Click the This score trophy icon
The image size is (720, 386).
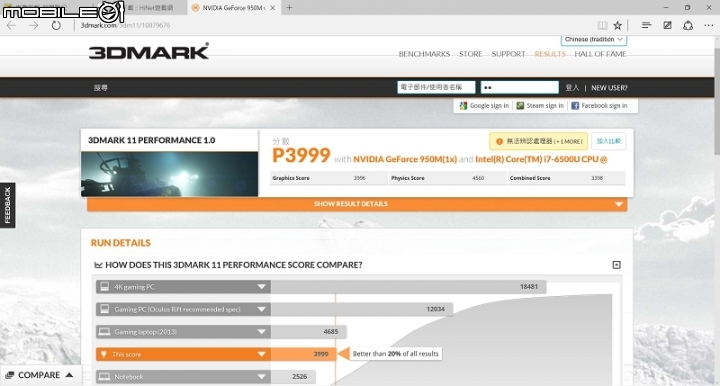pyautogui.click(x=104, y=354)
